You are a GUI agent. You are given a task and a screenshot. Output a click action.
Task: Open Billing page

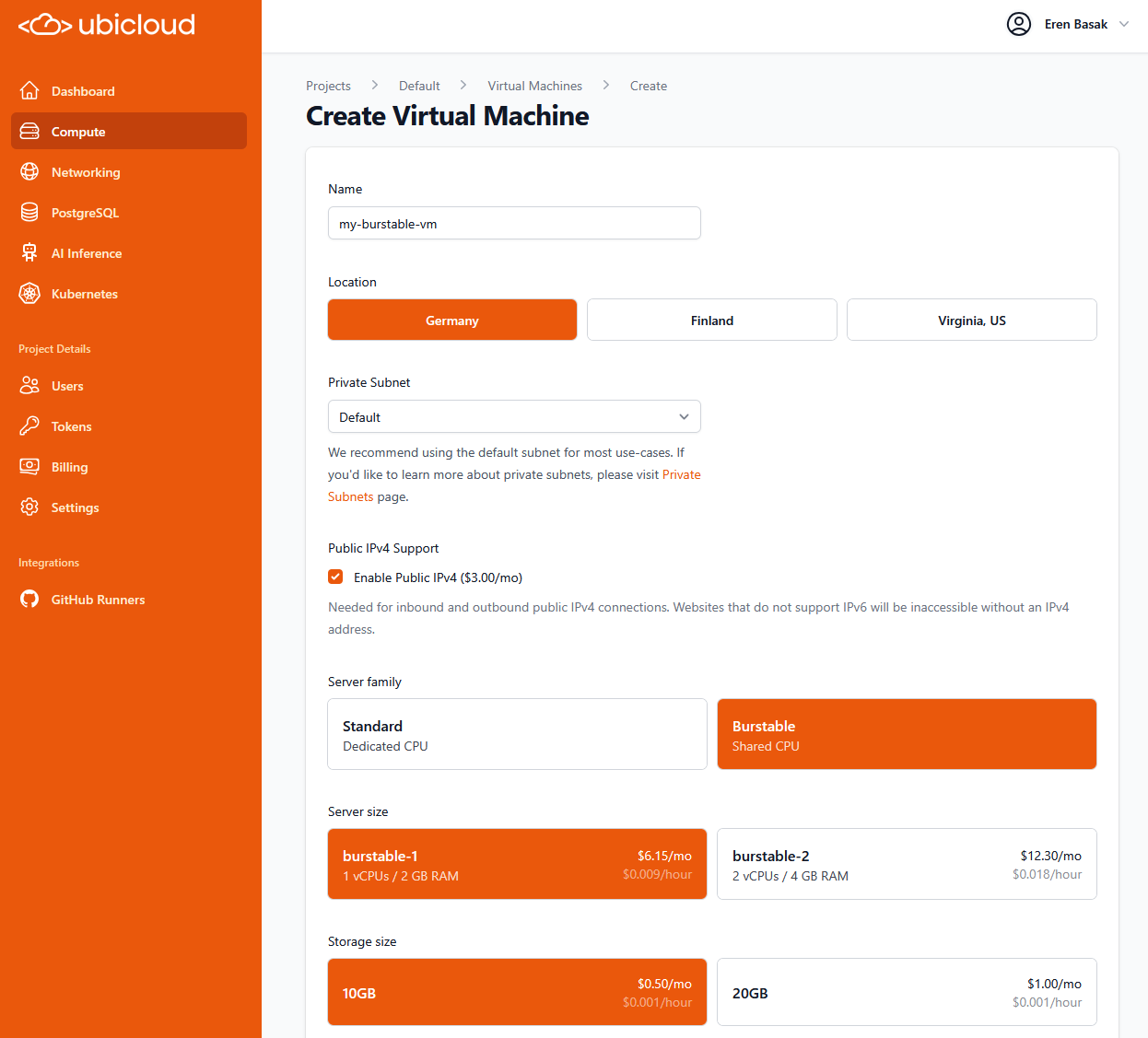(x=129, y=466)
